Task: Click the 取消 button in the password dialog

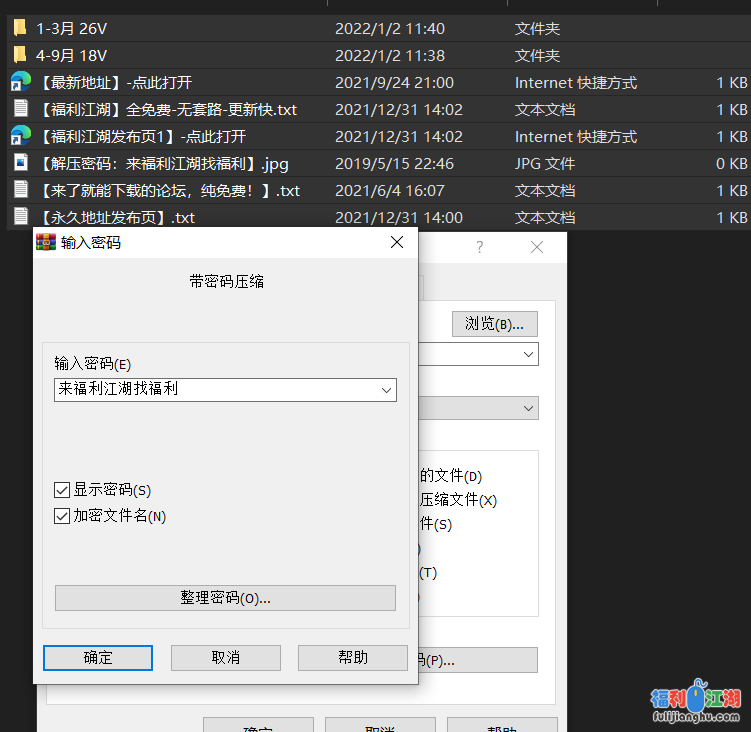Action: pos(226,657)
